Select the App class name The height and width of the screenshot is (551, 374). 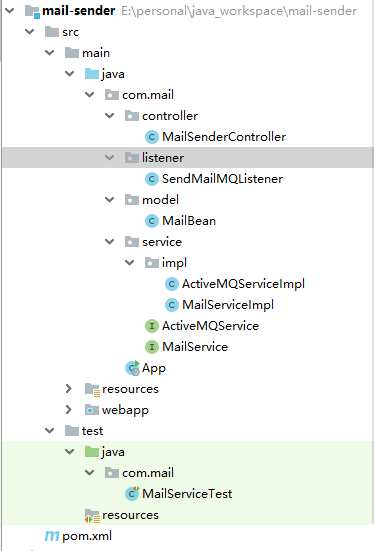click(x=154, y=369)
